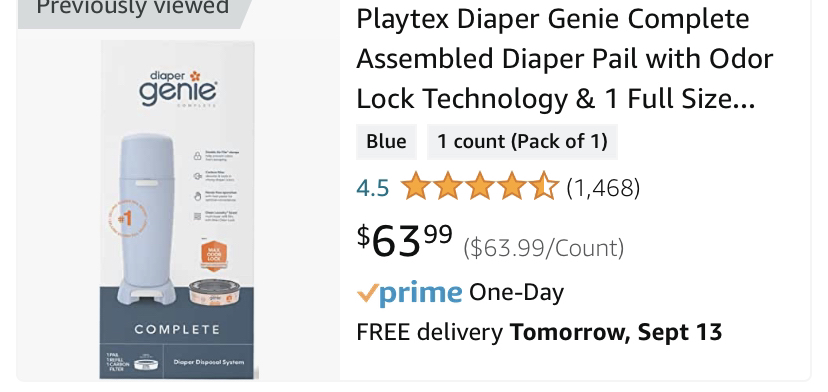Viewport: 828px width, 392px height.
Task: Click the FREE delivery Tomorrow, Sept 13 text
Action: click(x=539, y=332)
